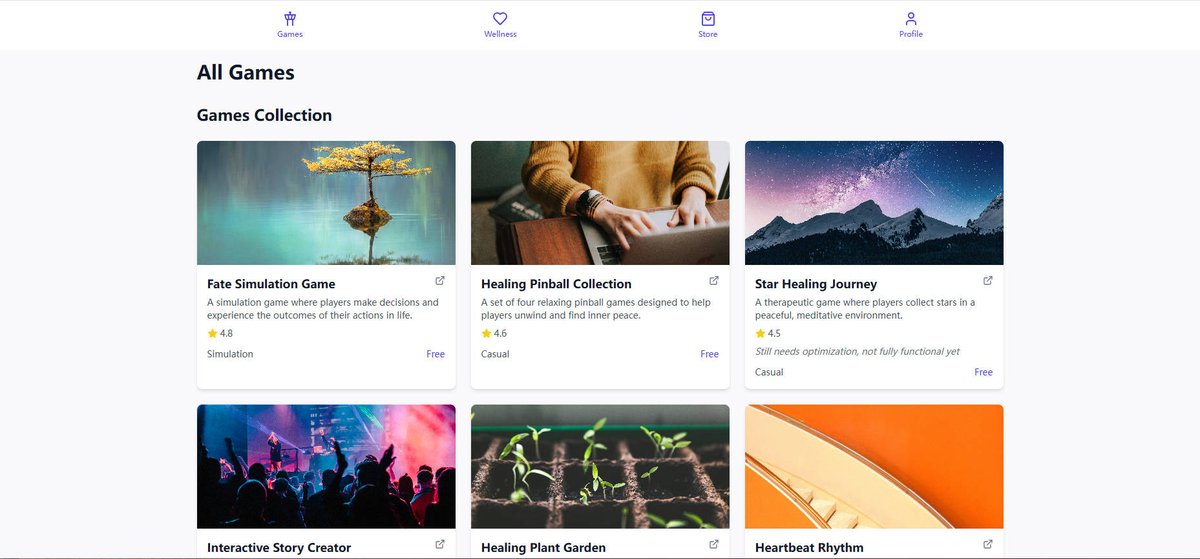Click the Healing Pinball Collection description
1200x559 pixels.
[596, 309]
